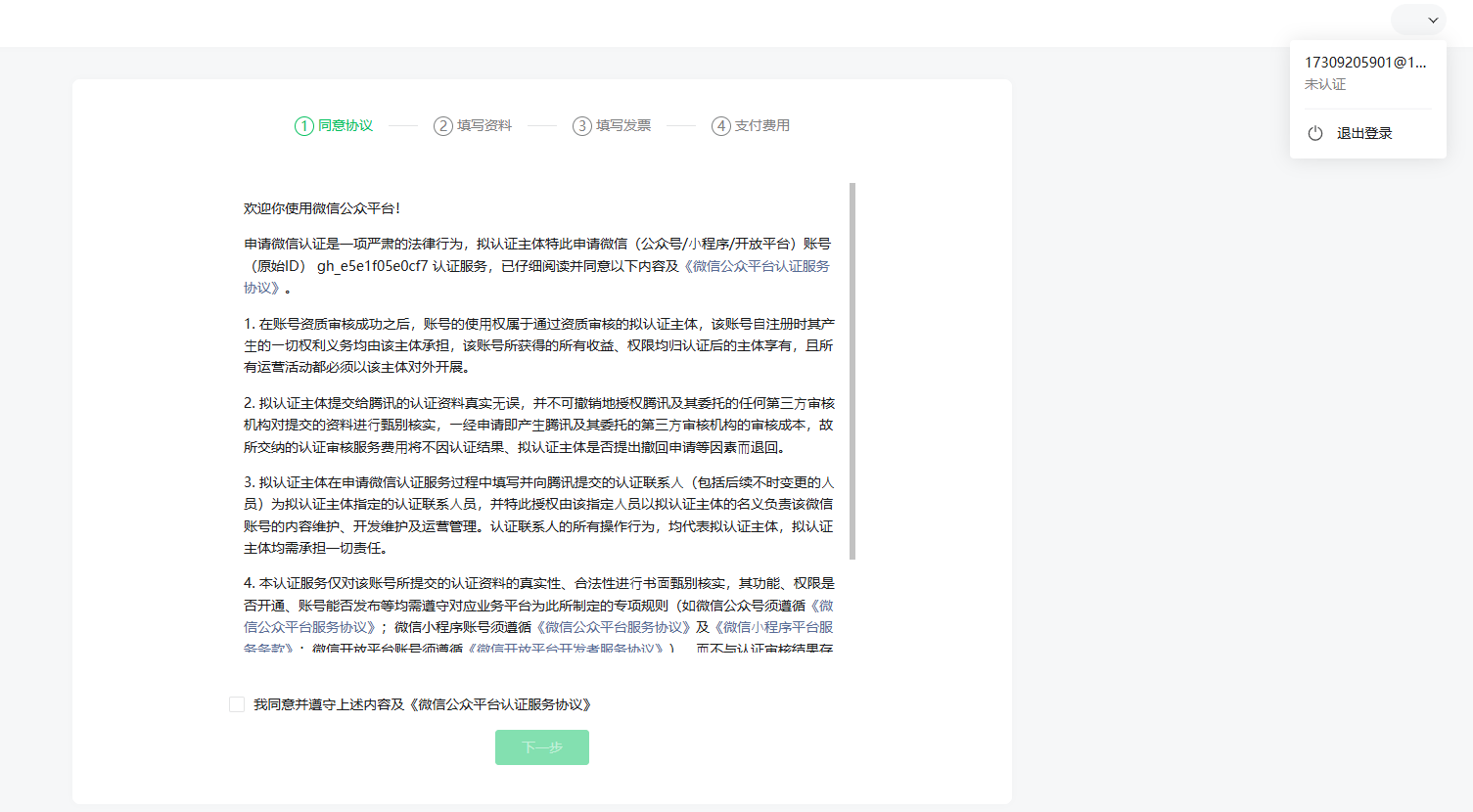The width and height of the screenshot is (1473, 812).
Task: Open 《微信公众平台认证服务协议》 link in the intro paragraph
Action: coord(756,266)
